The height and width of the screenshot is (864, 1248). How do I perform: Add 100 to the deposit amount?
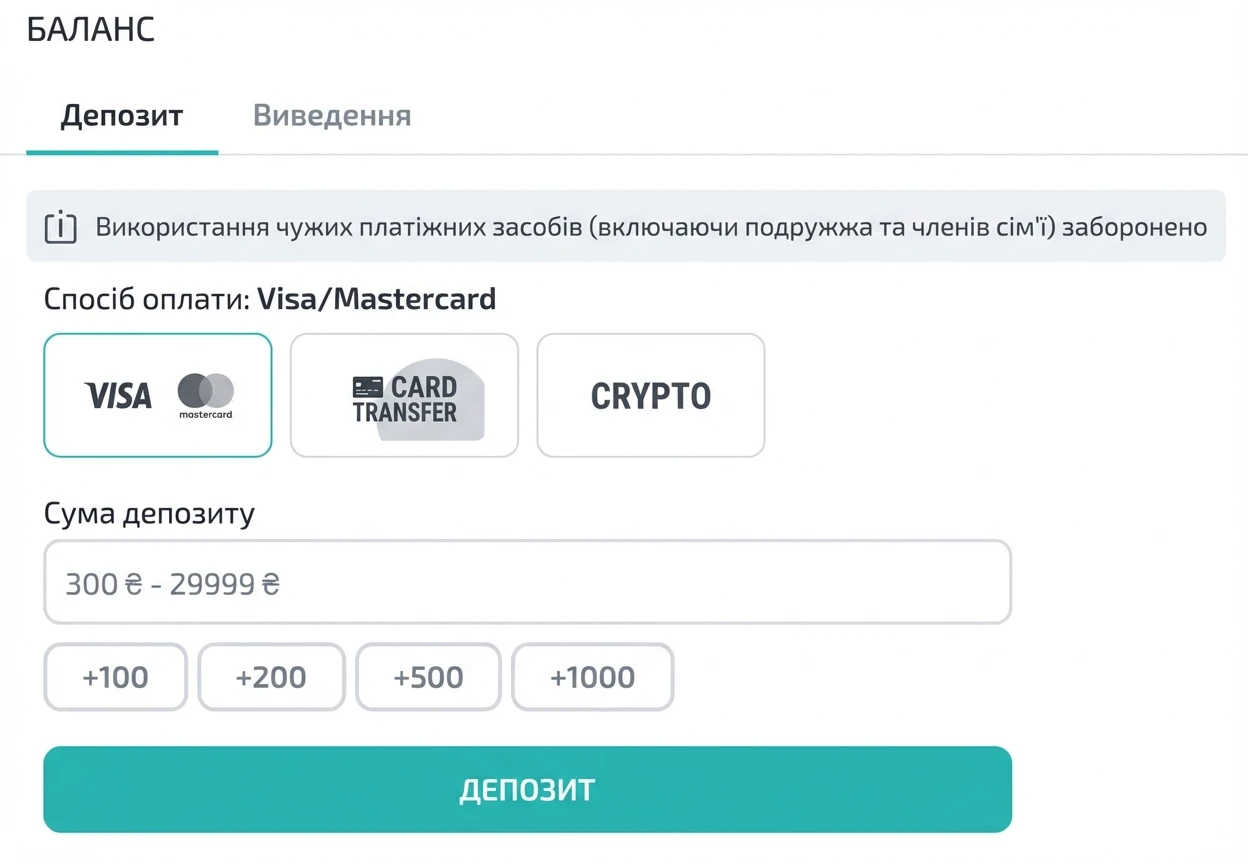(x=115, y=677)
